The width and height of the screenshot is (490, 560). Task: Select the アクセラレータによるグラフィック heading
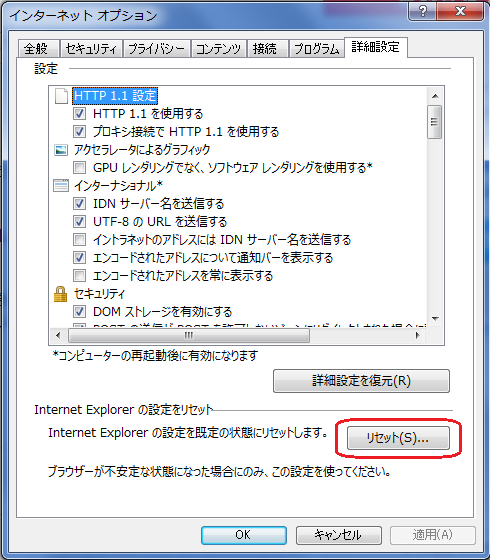coord(142,150)
